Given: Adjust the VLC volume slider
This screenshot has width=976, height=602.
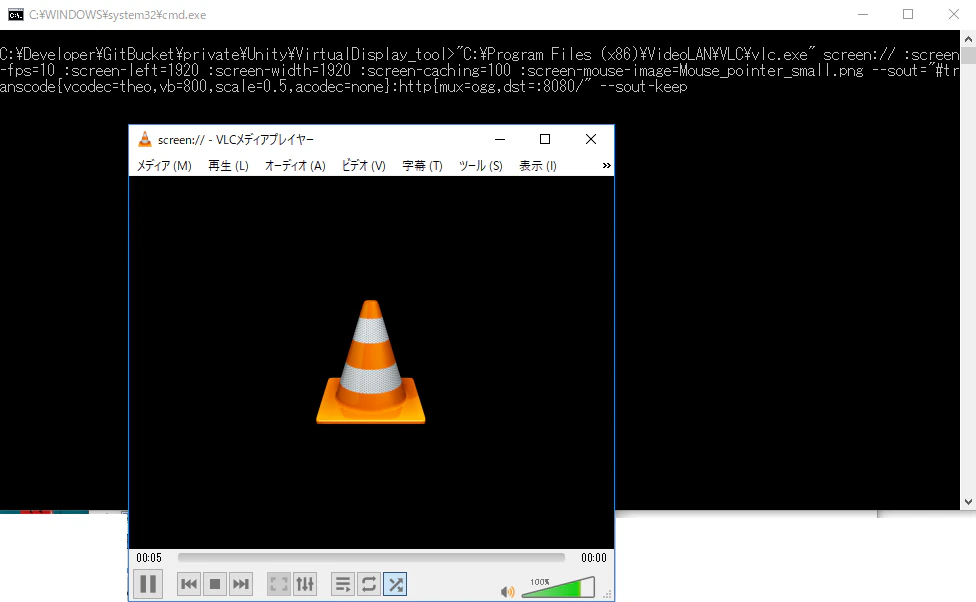Looking at the screenshot, I should click(x=558, y=587).
